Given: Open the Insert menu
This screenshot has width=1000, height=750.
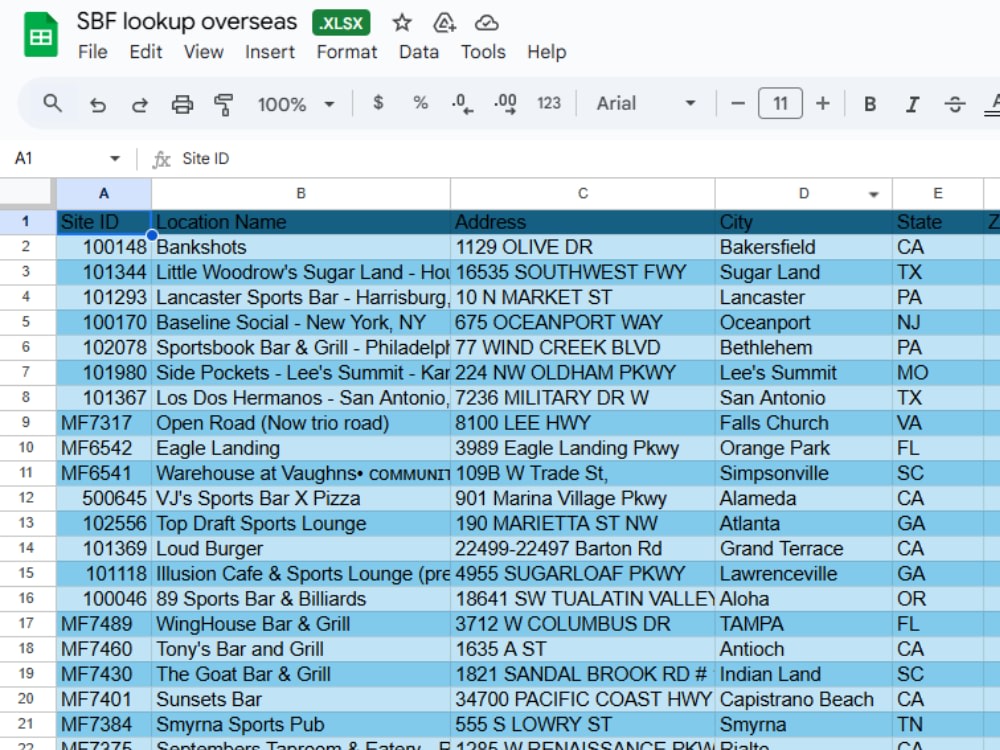Looking at the screenshot, I should tap(270, 52).
